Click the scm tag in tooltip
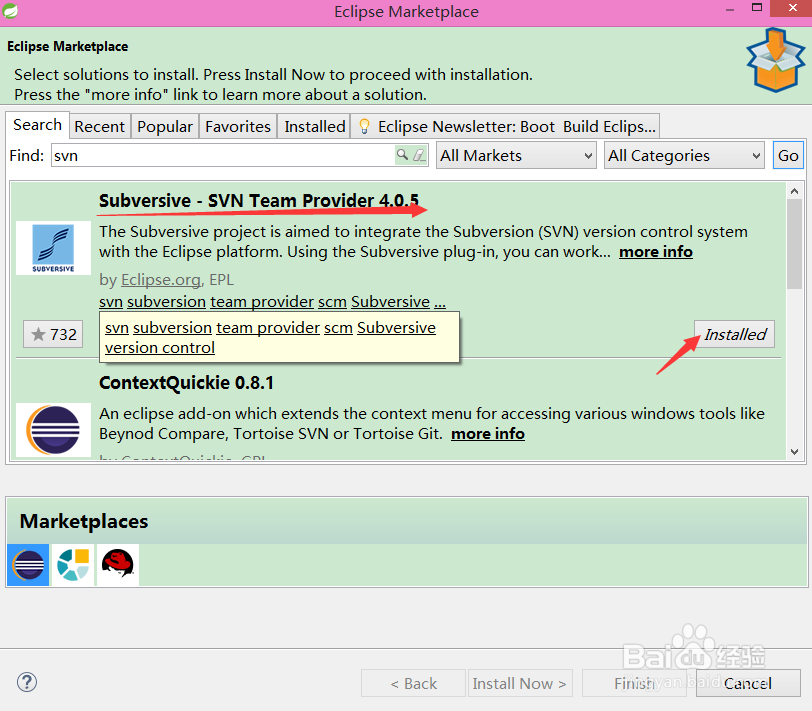 pos(338,328)
